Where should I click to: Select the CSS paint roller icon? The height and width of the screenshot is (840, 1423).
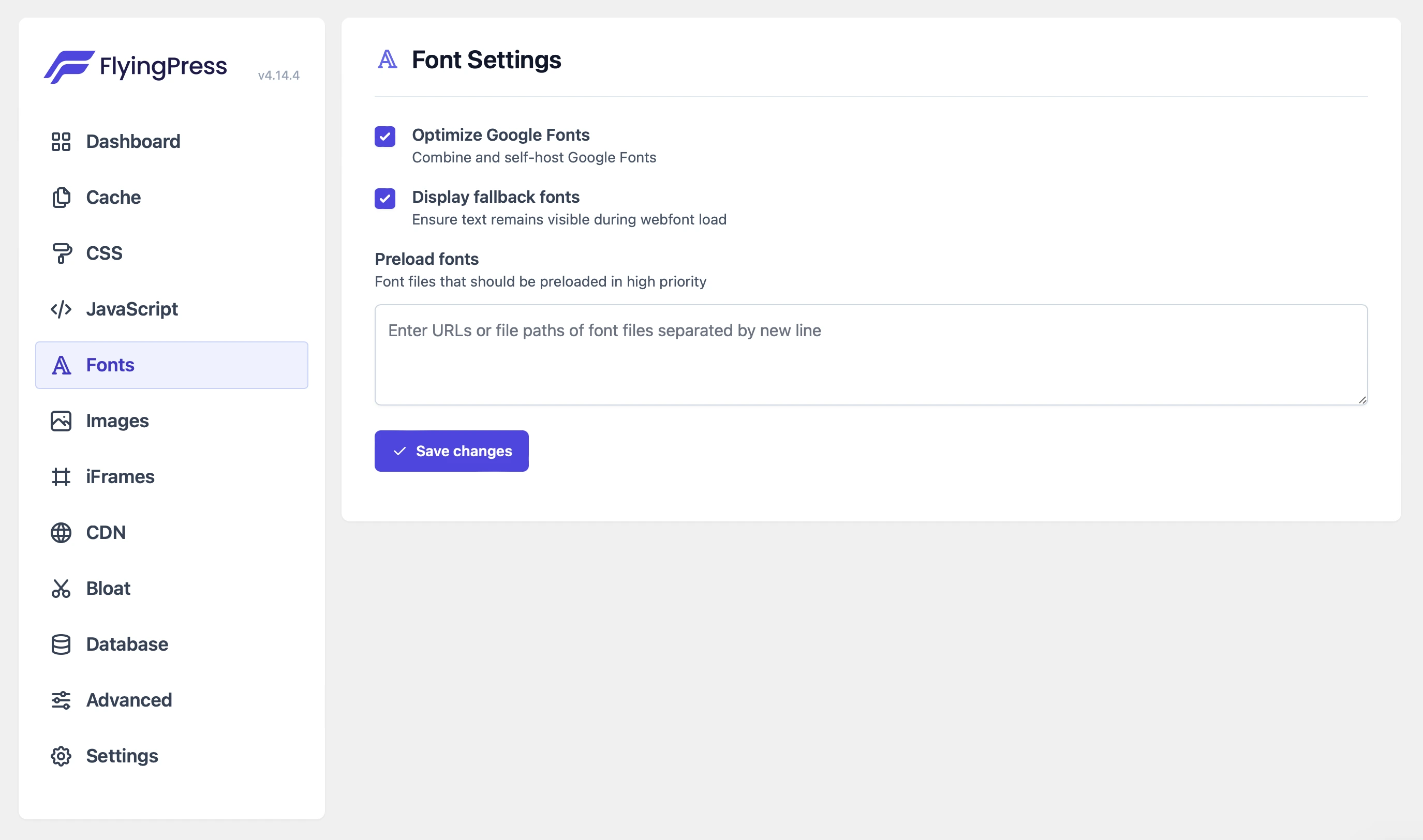pyautogui.click(x=61, y=253)
